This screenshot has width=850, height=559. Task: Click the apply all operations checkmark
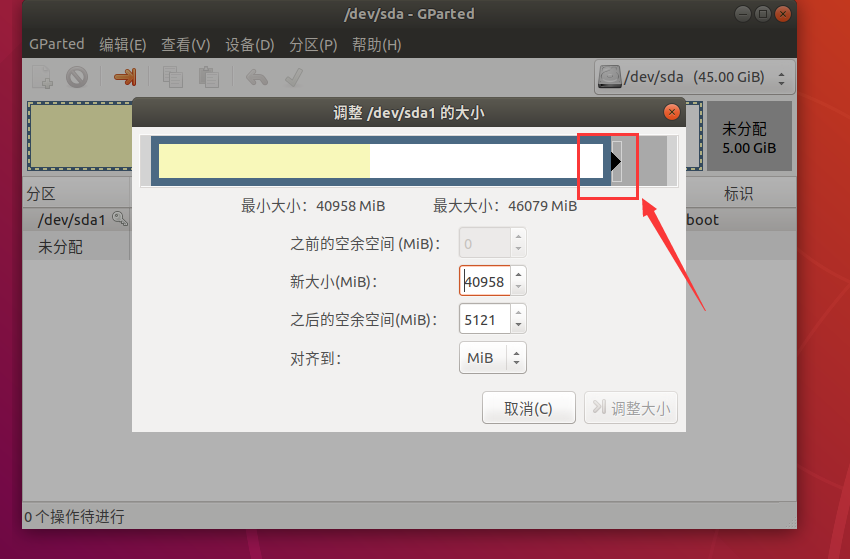[293, 77]
